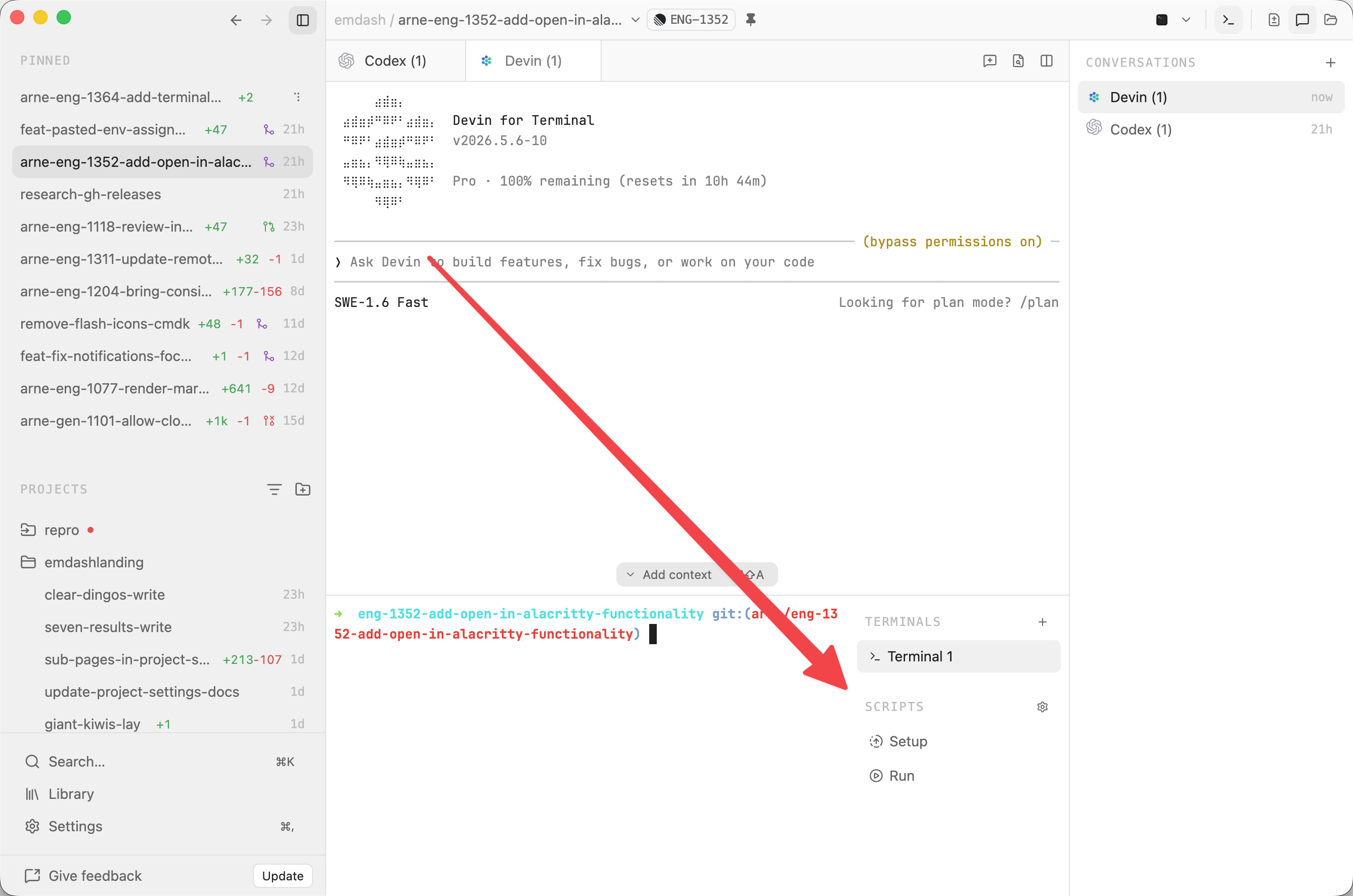This screenshot has height=896, width=1353.
Task: Select Terminal 1 in Terminals list
Action: tap(958, 656)
